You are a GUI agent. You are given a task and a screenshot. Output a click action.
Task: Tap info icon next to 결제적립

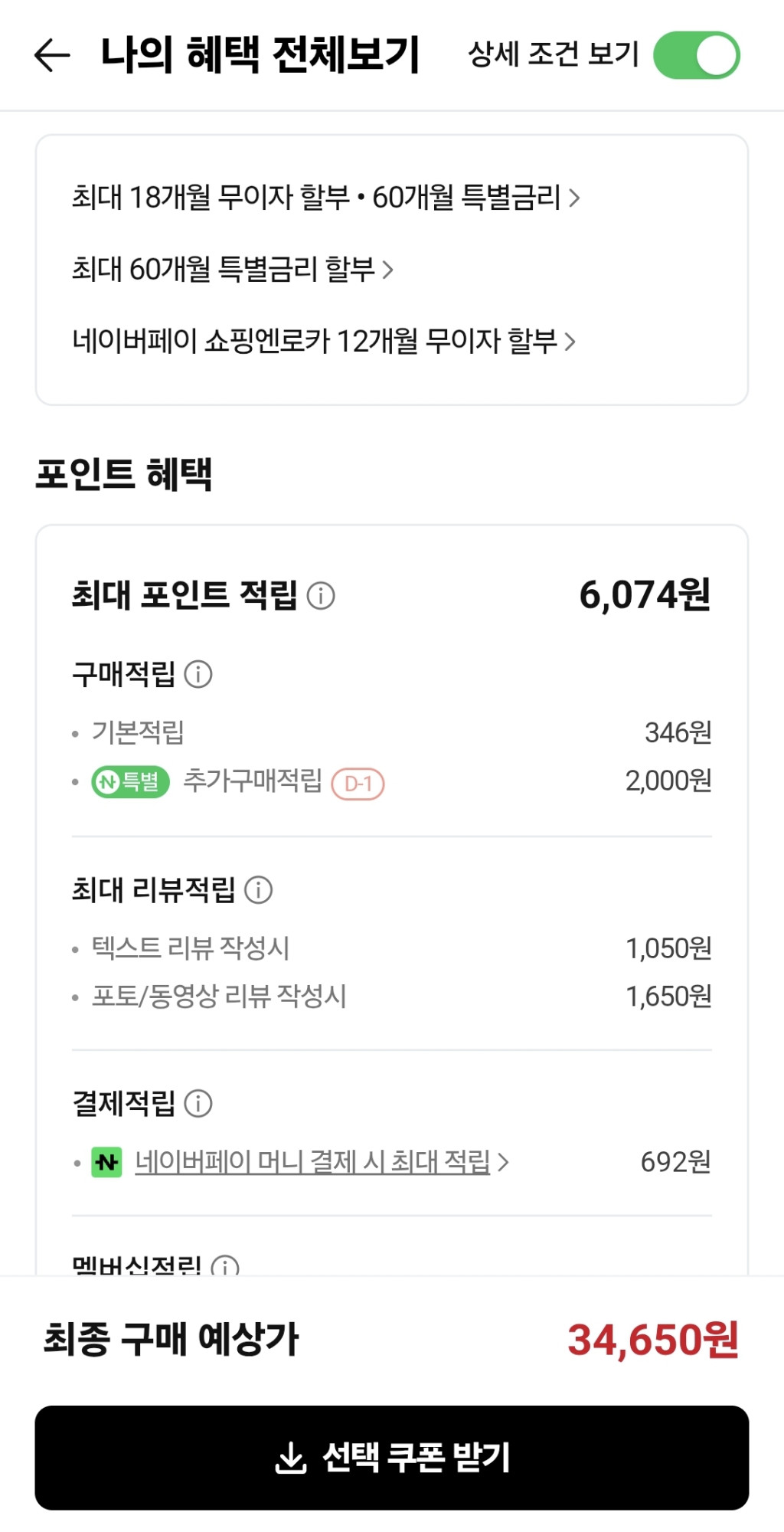198,1104
